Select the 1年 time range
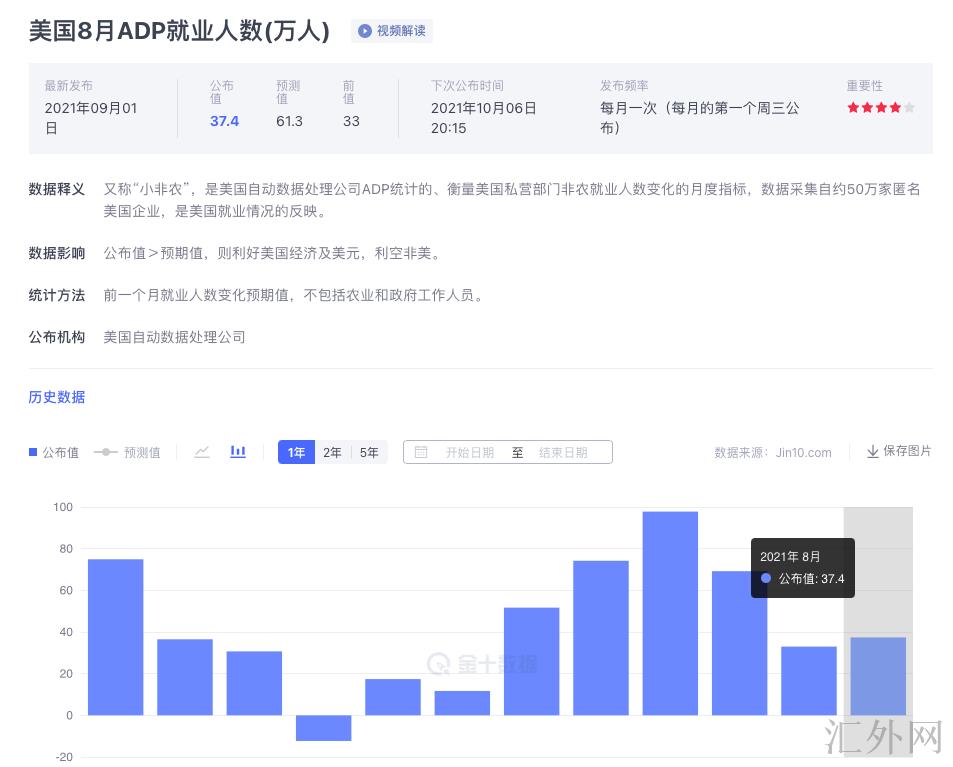The image size is (953, 767). [296, 452]
